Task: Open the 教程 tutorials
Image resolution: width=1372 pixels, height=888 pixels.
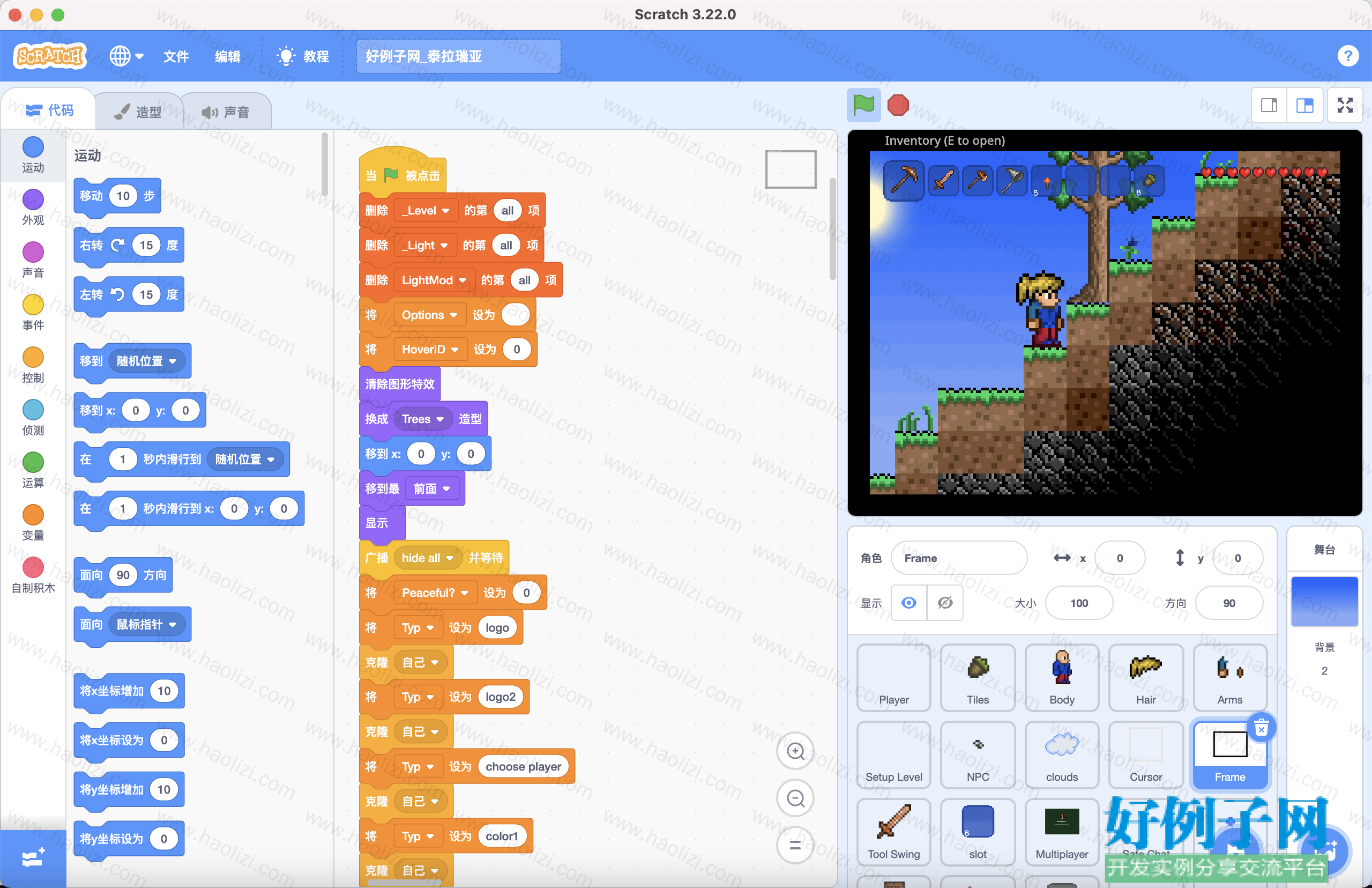Action: [x=303, y=56]
